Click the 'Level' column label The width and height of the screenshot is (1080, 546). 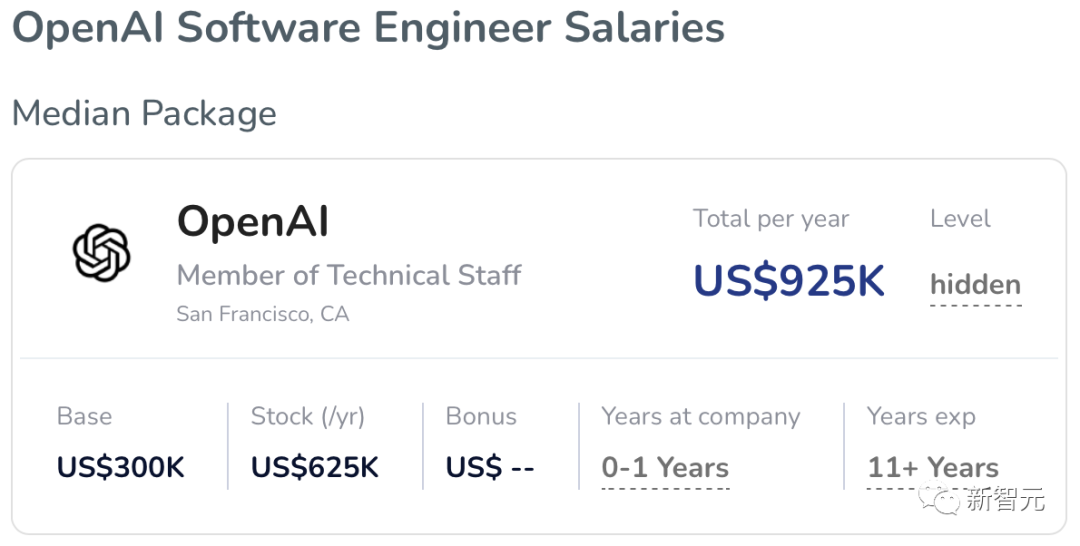960,219
